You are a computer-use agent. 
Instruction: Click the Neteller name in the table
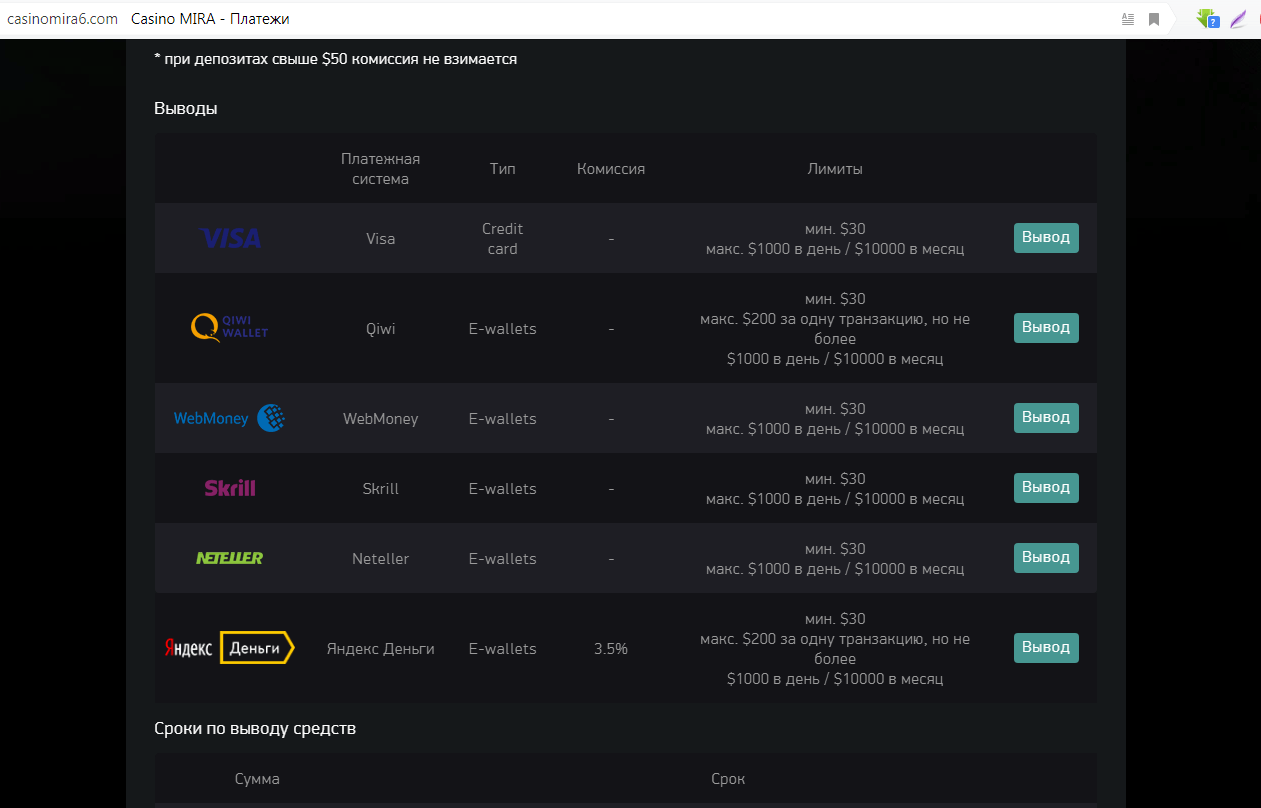click(381, 559)
